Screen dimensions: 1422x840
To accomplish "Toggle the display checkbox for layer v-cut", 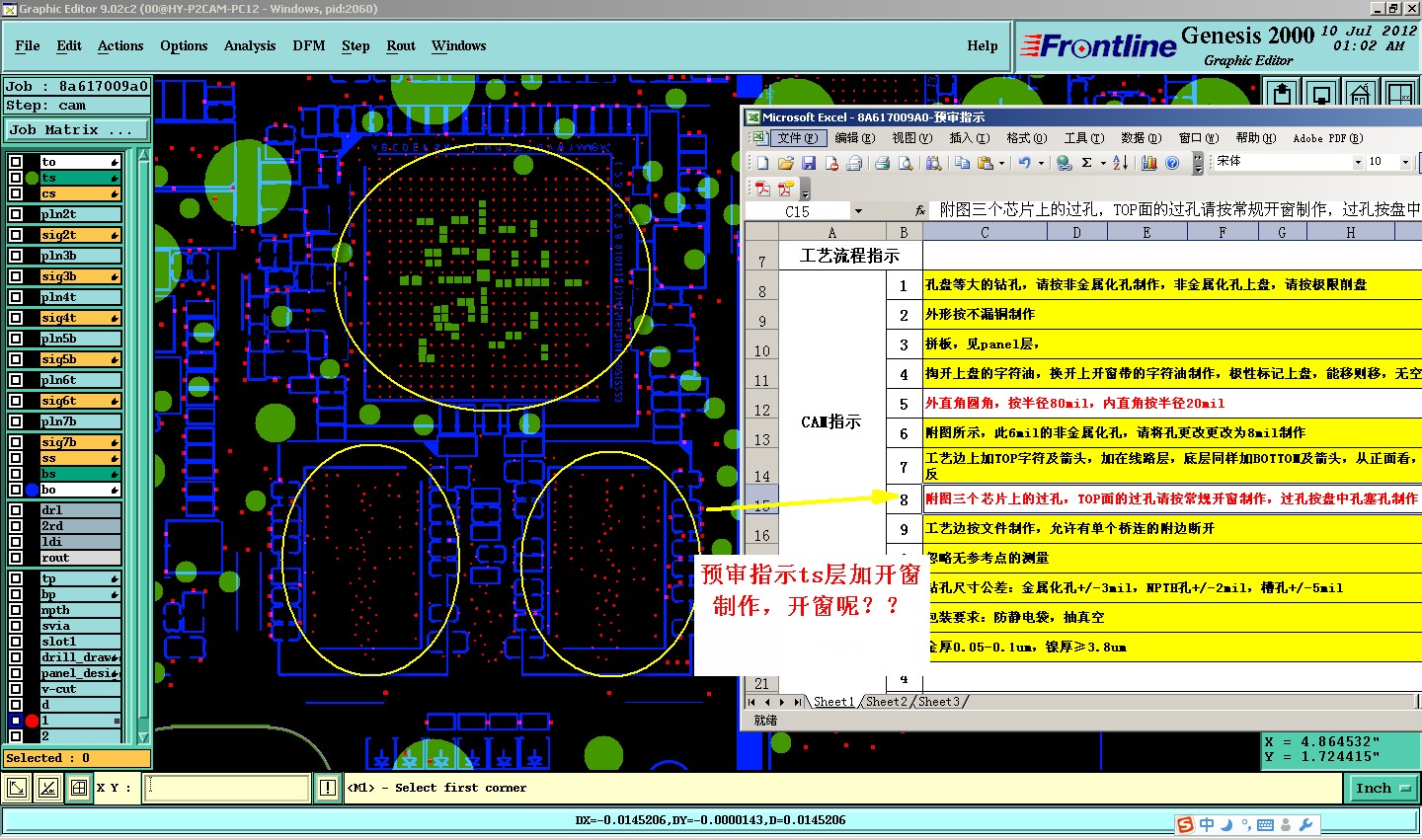I will [x=16, y=689].
